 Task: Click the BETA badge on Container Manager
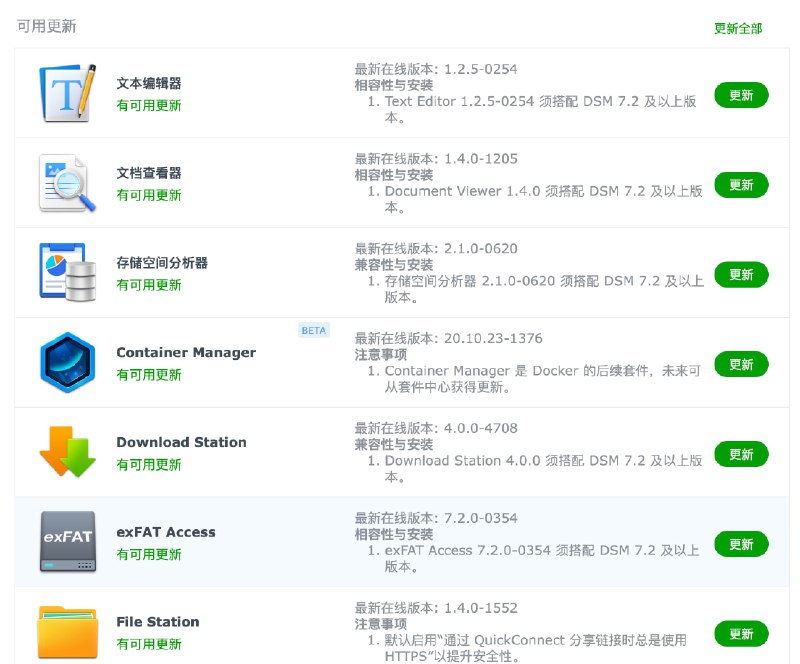(x=313, y=330)
